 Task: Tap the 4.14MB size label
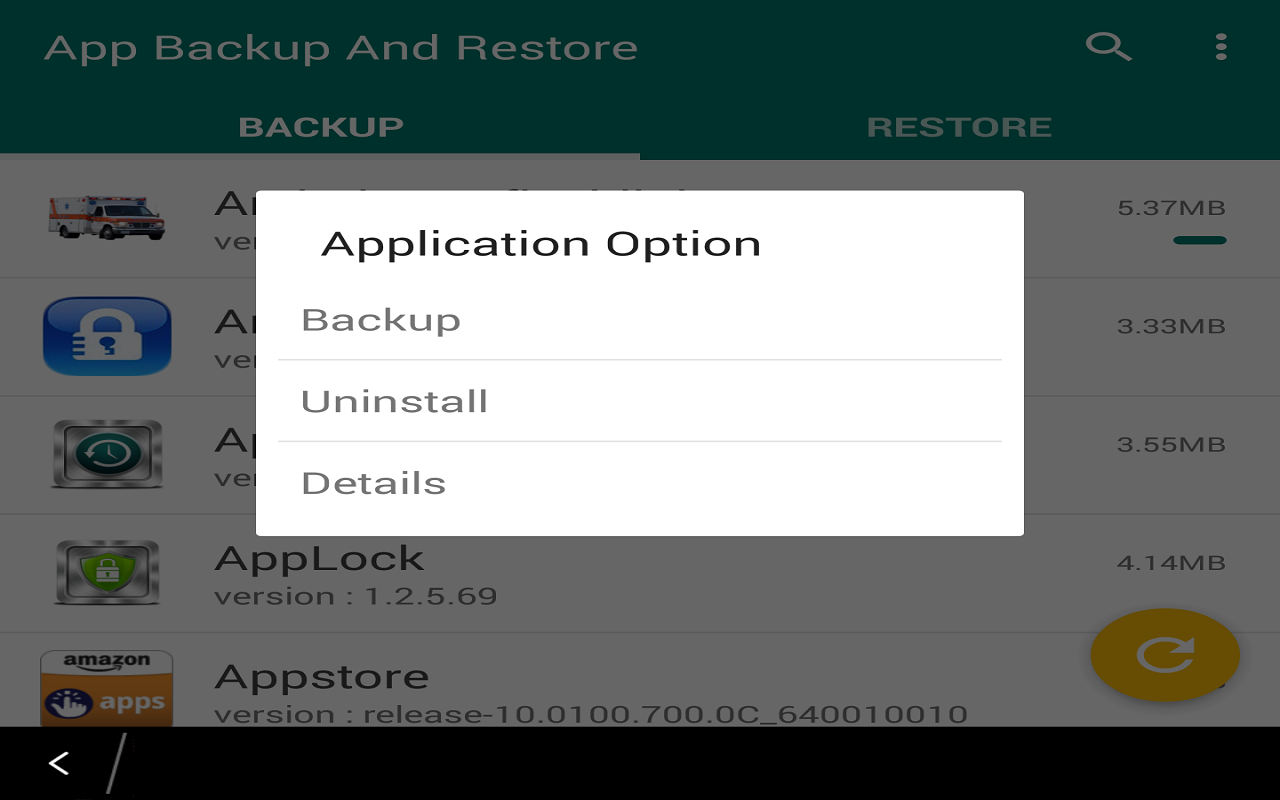[x=1172, y=563]
